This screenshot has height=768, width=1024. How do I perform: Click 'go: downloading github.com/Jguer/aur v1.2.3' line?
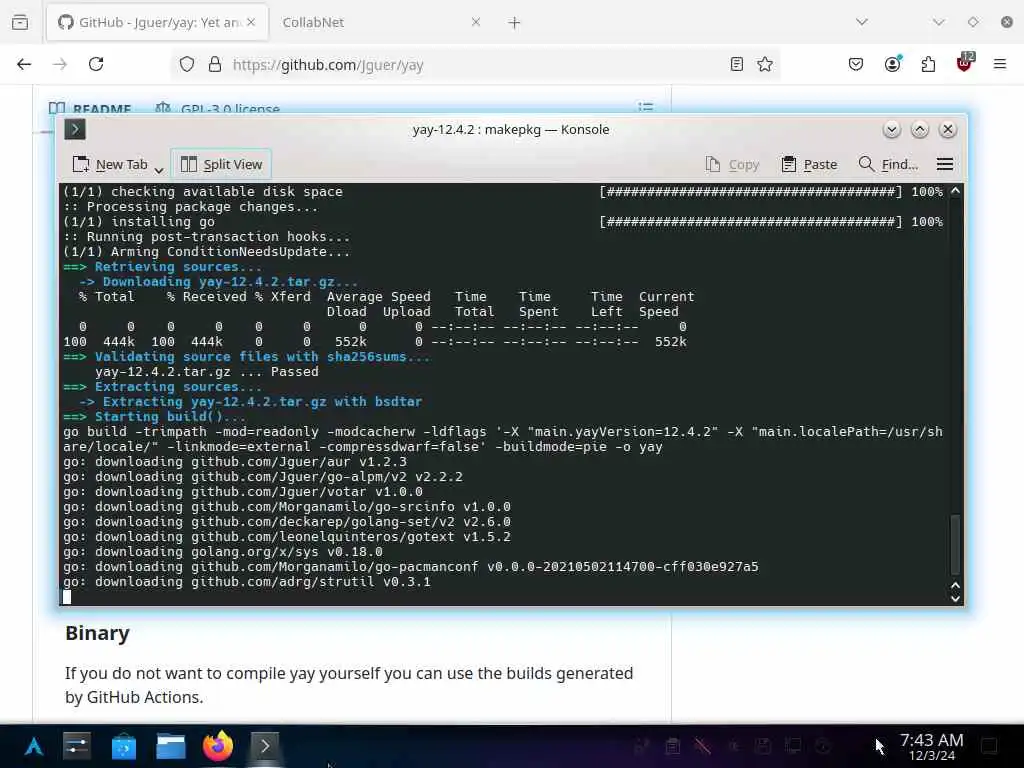(235, 462)
